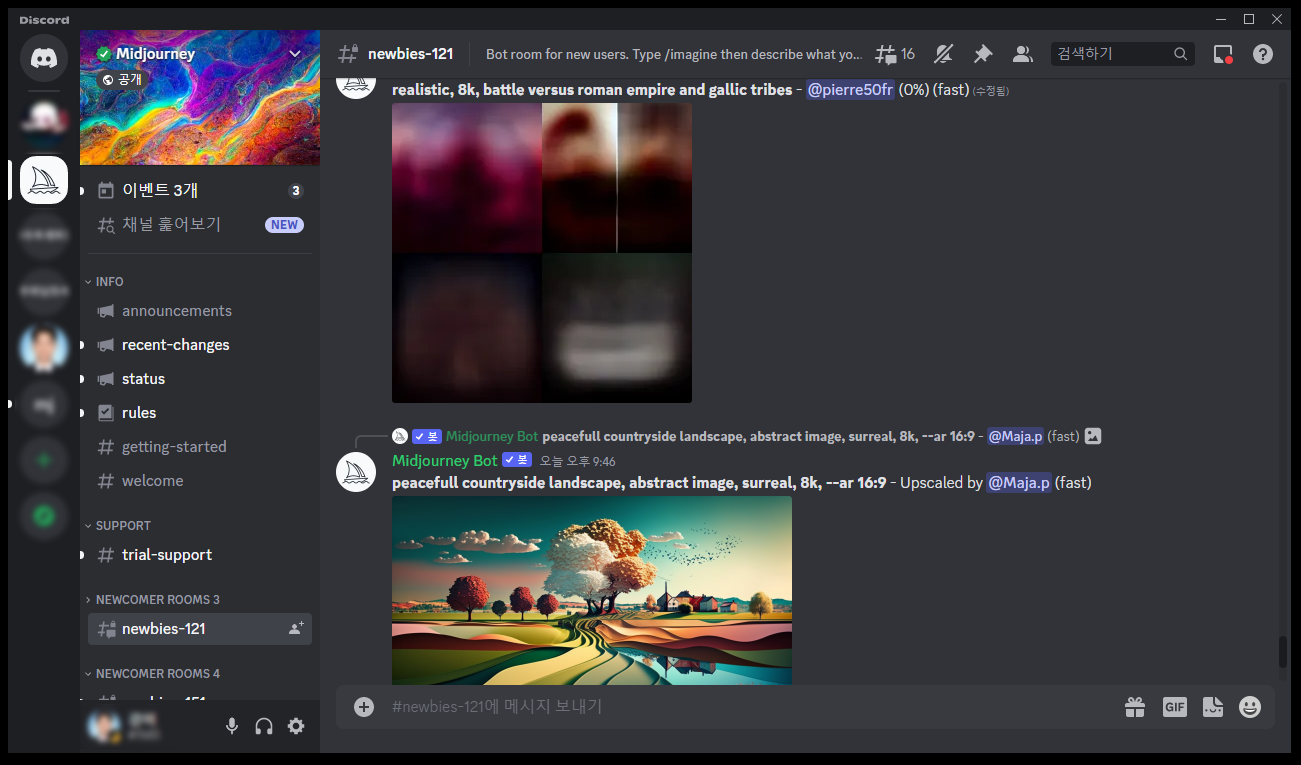Image resolution: width=1301 pixels, height=765 pixels.
Task: Click the 오늘 오후 9:46 timestamp
Action: tap(577, 462)
